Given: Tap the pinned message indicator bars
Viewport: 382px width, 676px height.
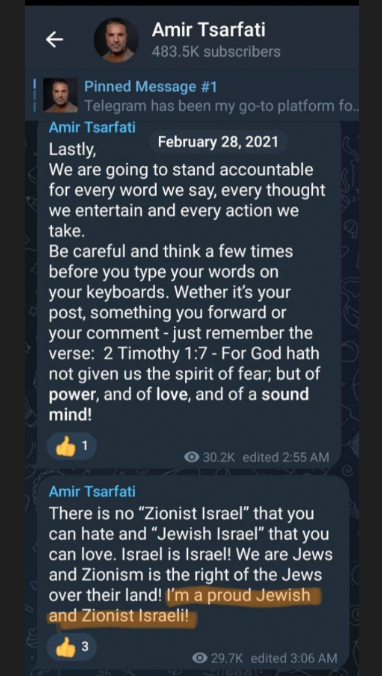Looking at the screenshot, I should tap(35, 95).
